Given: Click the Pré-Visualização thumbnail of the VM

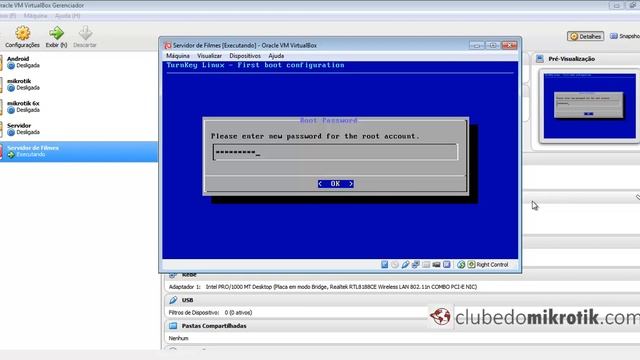Looking at the screenshot, I should 589,106.
